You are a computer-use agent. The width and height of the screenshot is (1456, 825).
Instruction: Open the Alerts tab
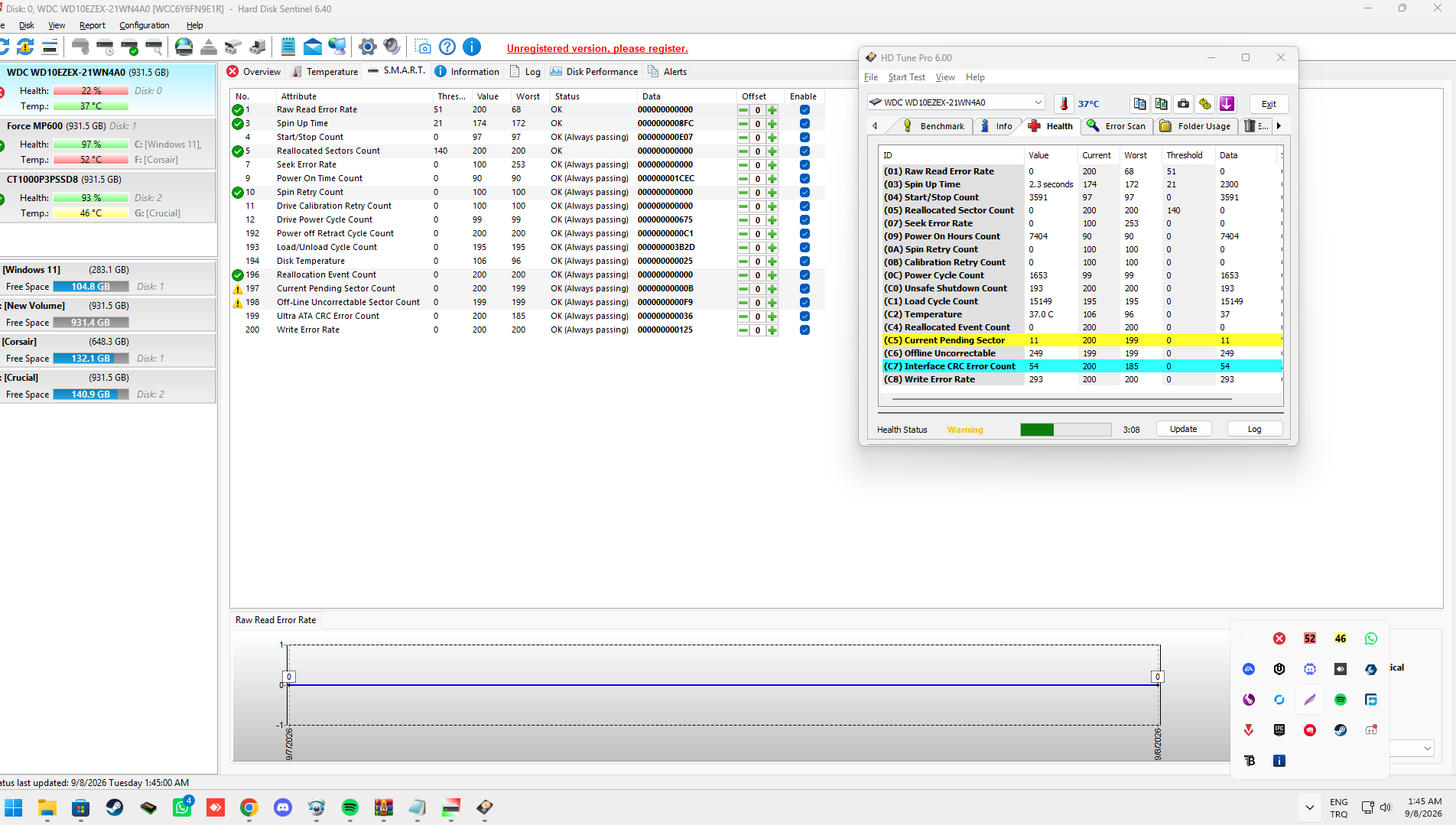[x=668, y=71]
